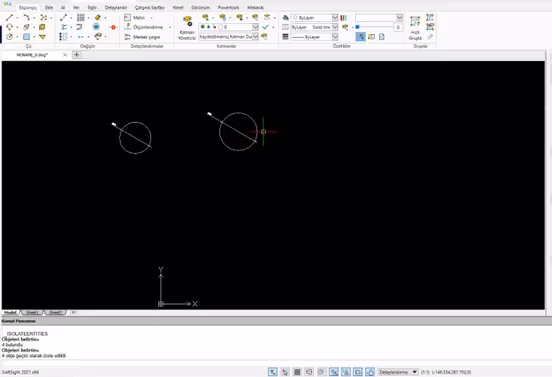Open Katman Yöneticisi layer manager
This screenshot has width=552, height=377.
click(187, 28)
